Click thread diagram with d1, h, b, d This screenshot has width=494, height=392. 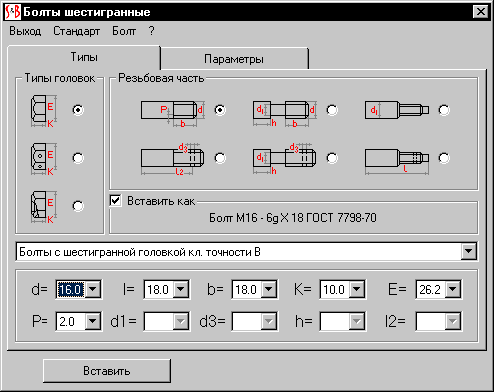tap(285, 113)
